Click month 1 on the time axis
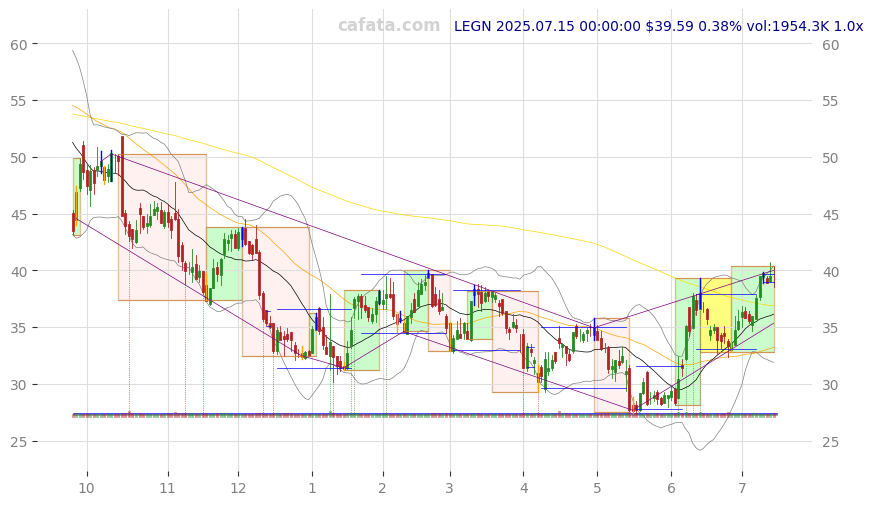The width and height of the screenshot is (873, 505). (x=312, y=489)
